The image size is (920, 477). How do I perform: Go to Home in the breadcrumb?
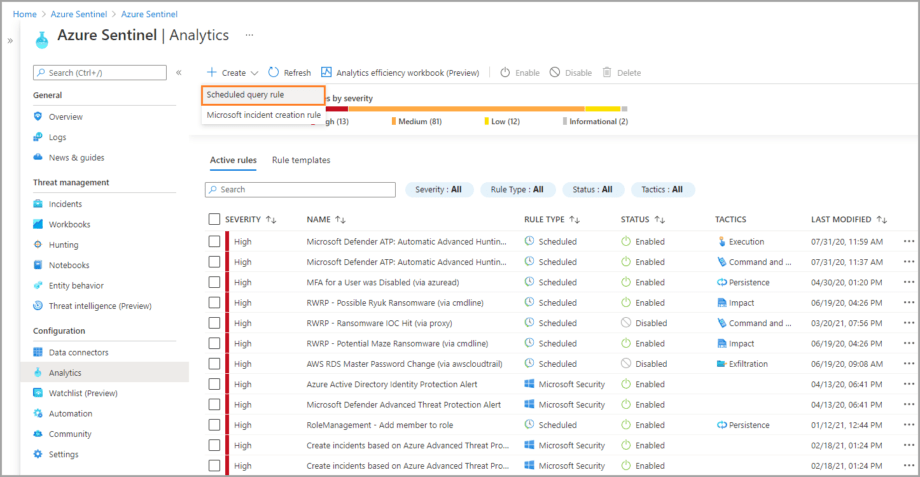tap(25, 14)
